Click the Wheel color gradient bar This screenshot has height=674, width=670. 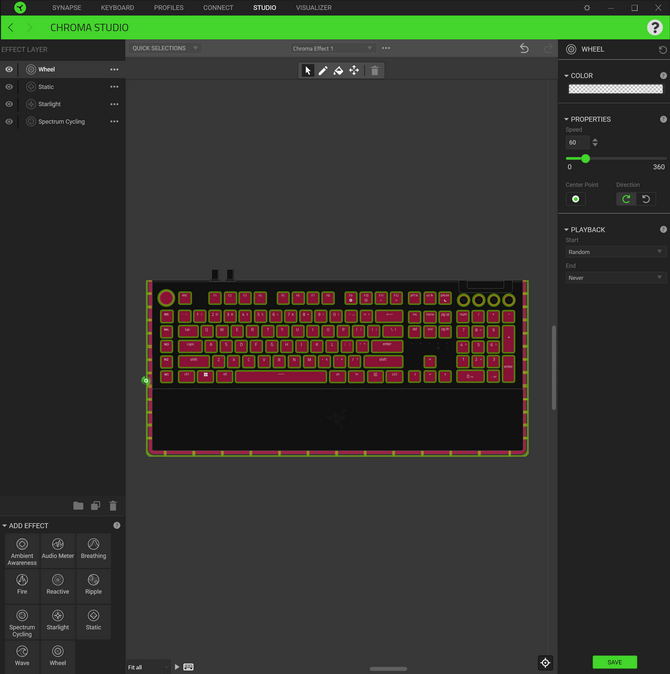pos(615,89)
